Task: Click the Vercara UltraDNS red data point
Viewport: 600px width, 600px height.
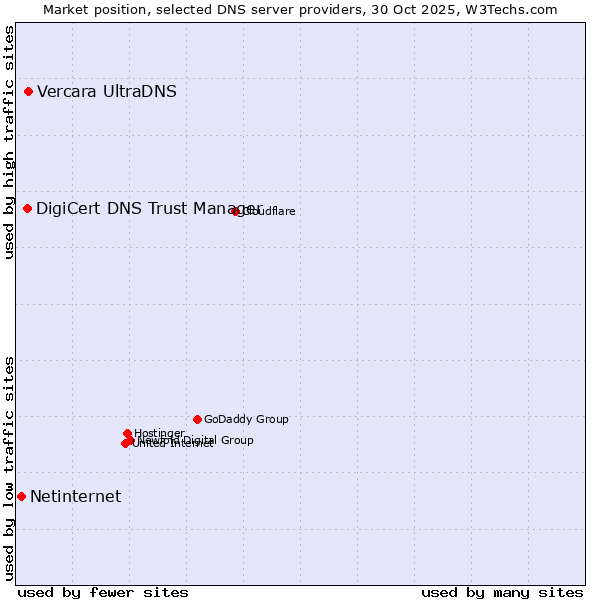Action: (29, 92)
